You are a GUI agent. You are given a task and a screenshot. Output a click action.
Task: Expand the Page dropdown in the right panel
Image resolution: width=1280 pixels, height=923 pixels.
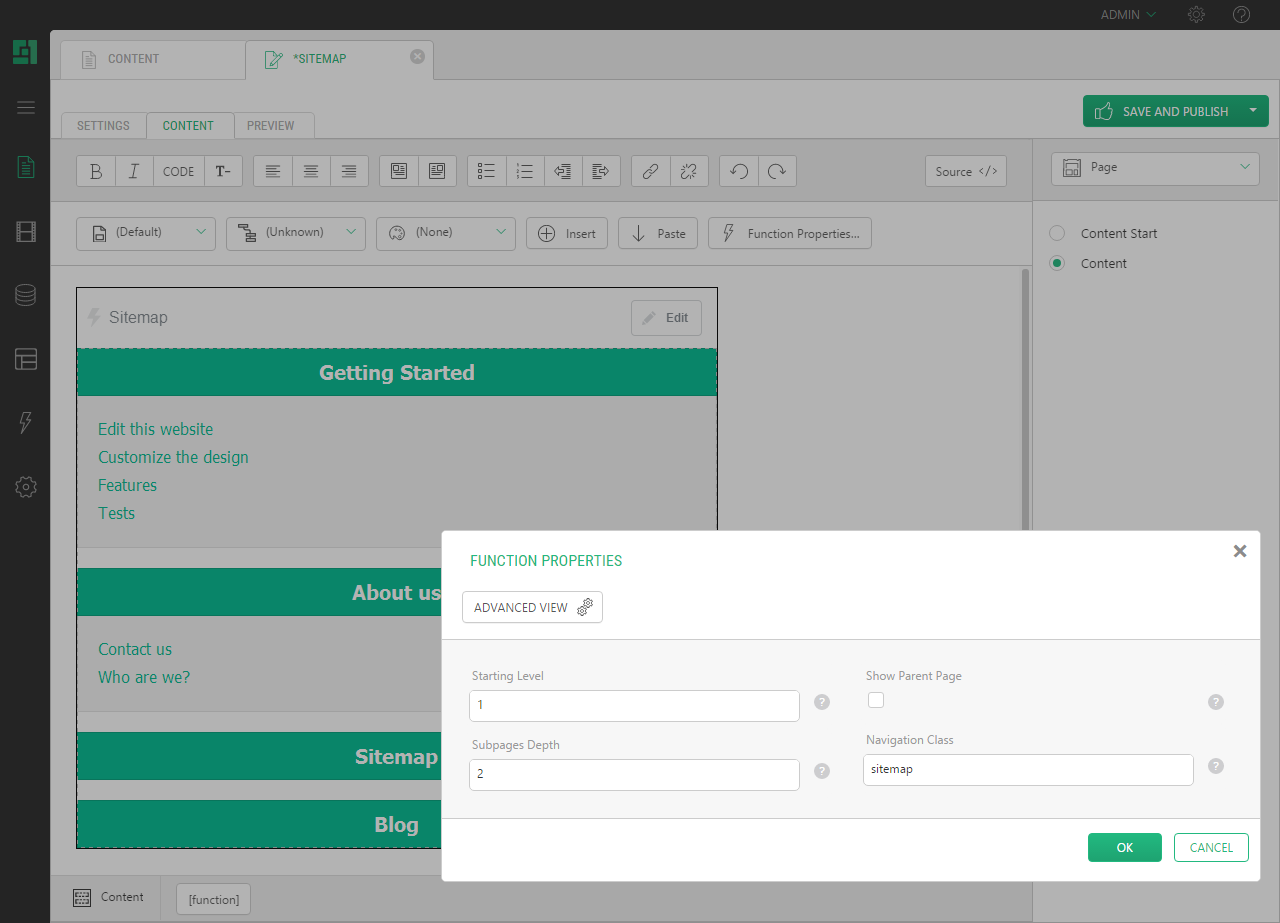pos(1155,168)
